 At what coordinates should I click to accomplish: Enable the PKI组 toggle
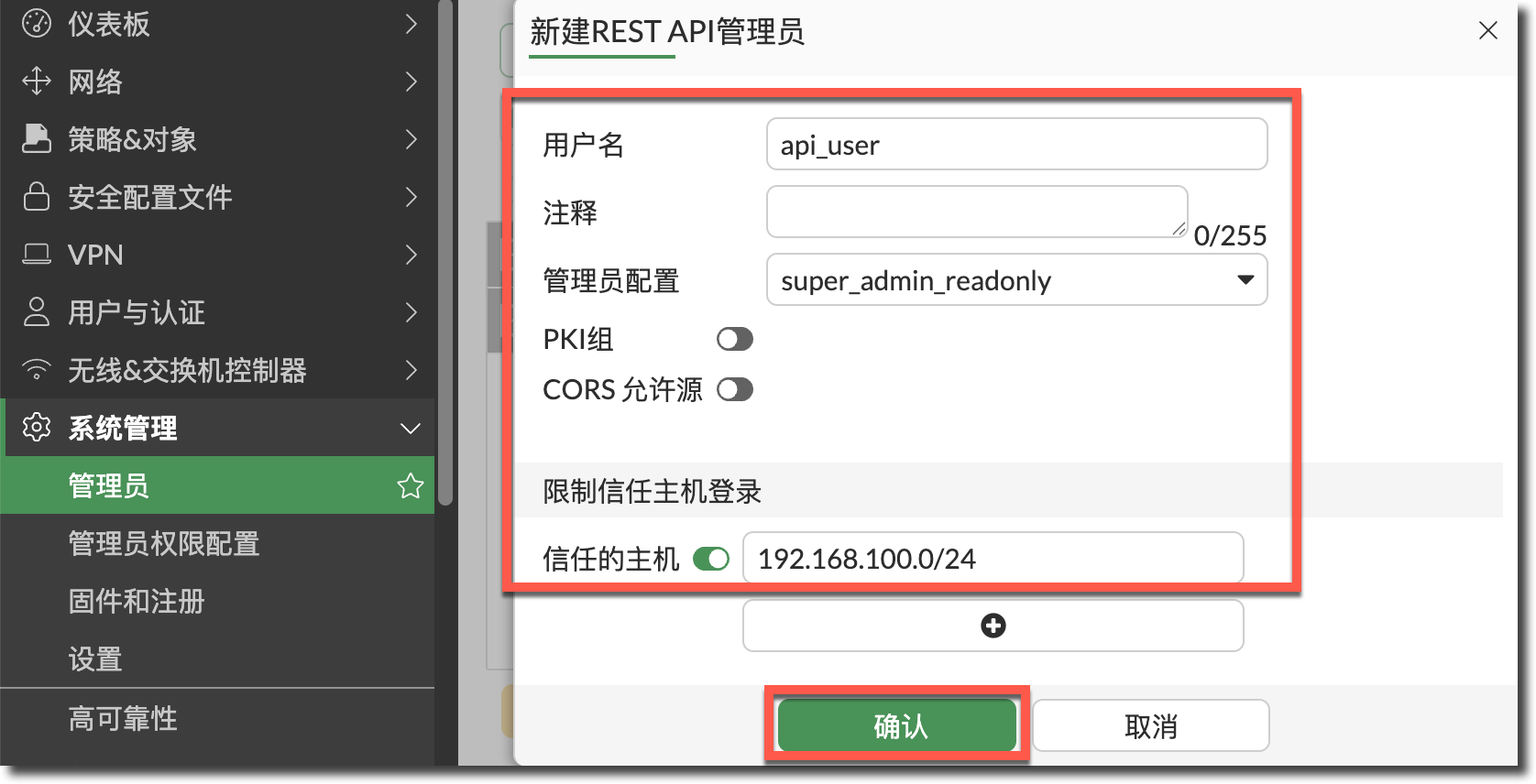click(x=734, y=340)
